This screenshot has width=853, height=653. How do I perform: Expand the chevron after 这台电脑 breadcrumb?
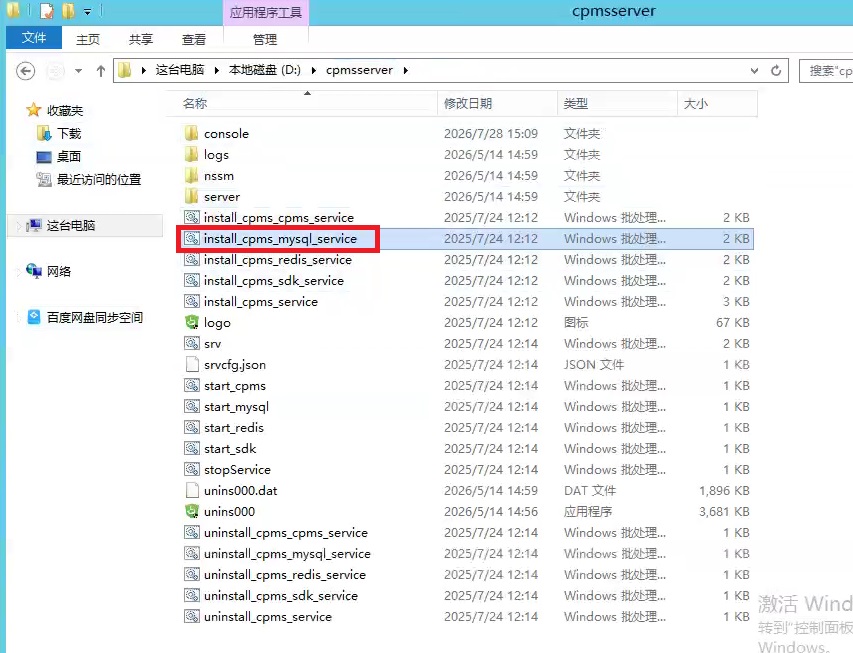point(217,70)
